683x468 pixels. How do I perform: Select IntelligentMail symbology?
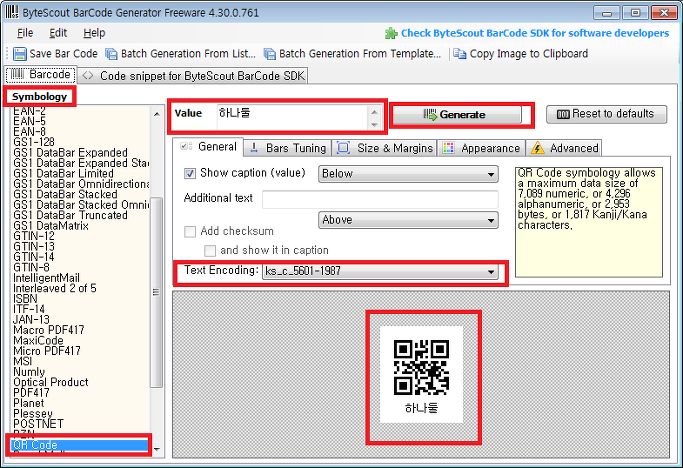pyautogui.click(x=47, y=278)
